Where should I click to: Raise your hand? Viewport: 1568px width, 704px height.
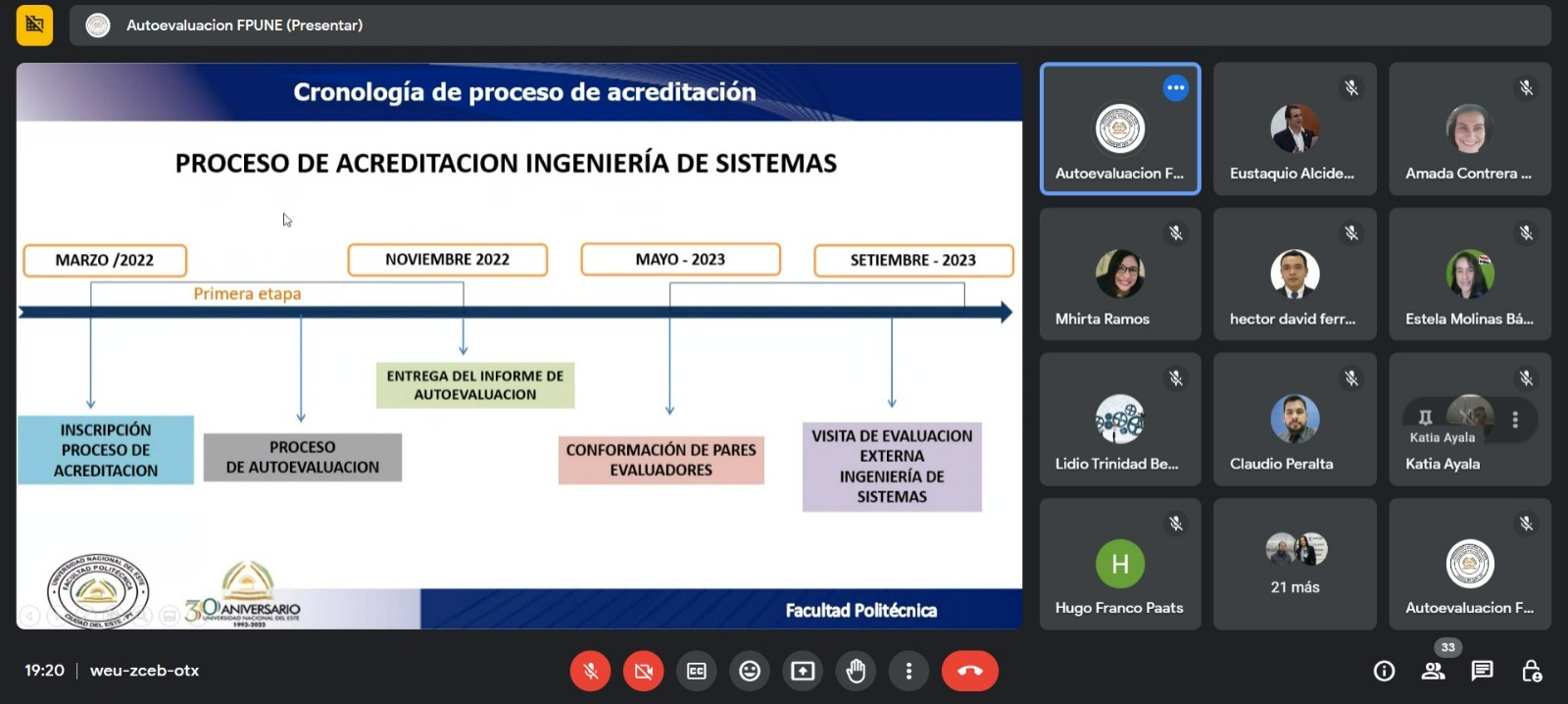click(856, 671)
